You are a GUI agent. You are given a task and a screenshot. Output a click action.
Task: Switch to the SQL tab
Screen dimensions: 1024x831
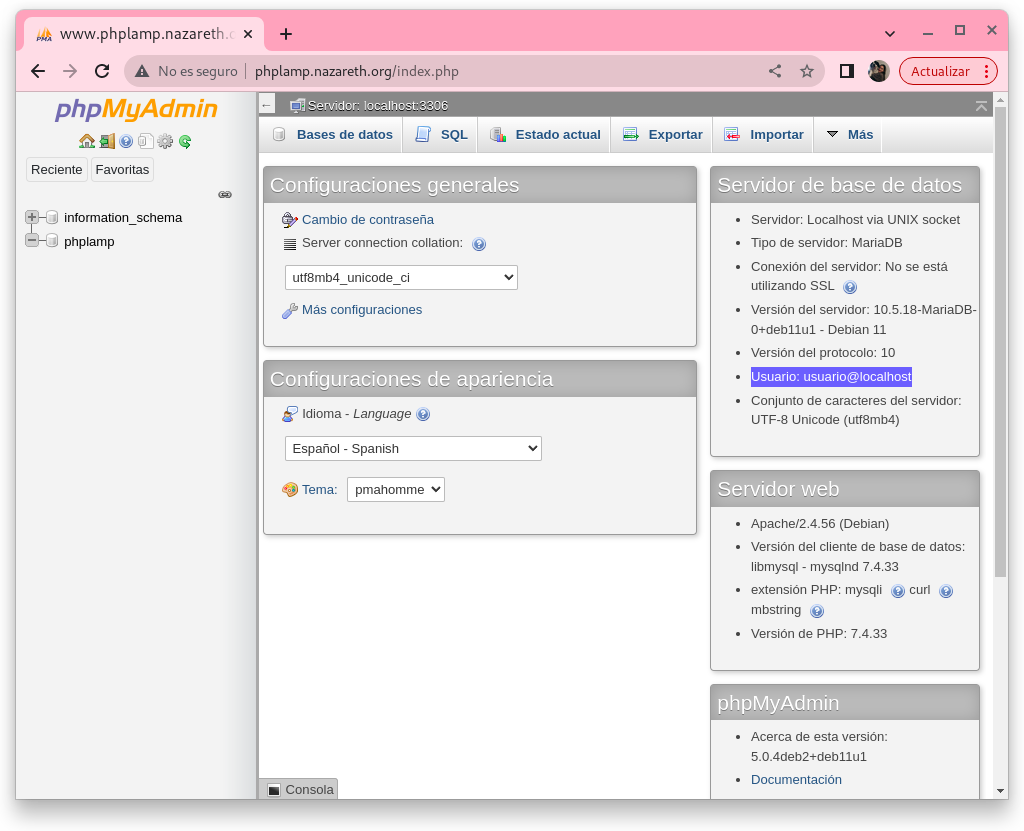click(x=442, y=134)
